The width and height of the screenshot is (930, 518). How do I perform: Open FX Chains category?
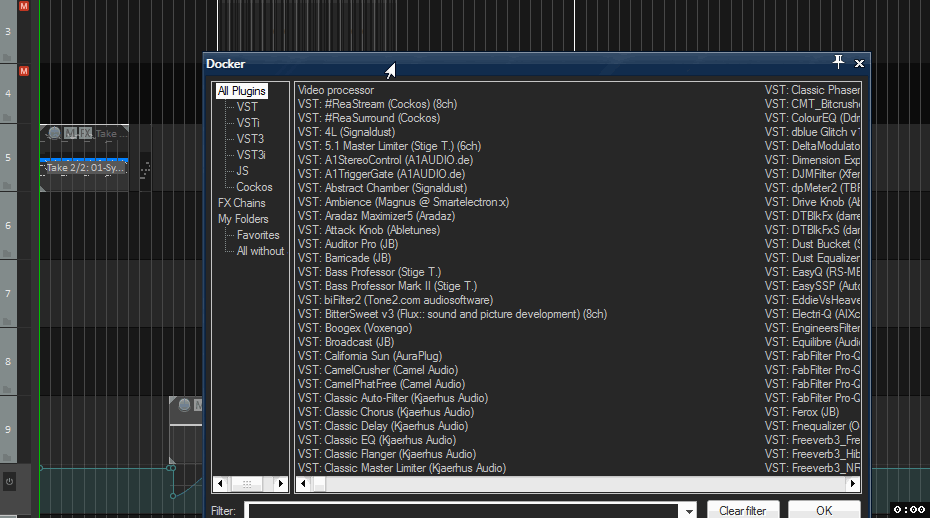[241, 203]
